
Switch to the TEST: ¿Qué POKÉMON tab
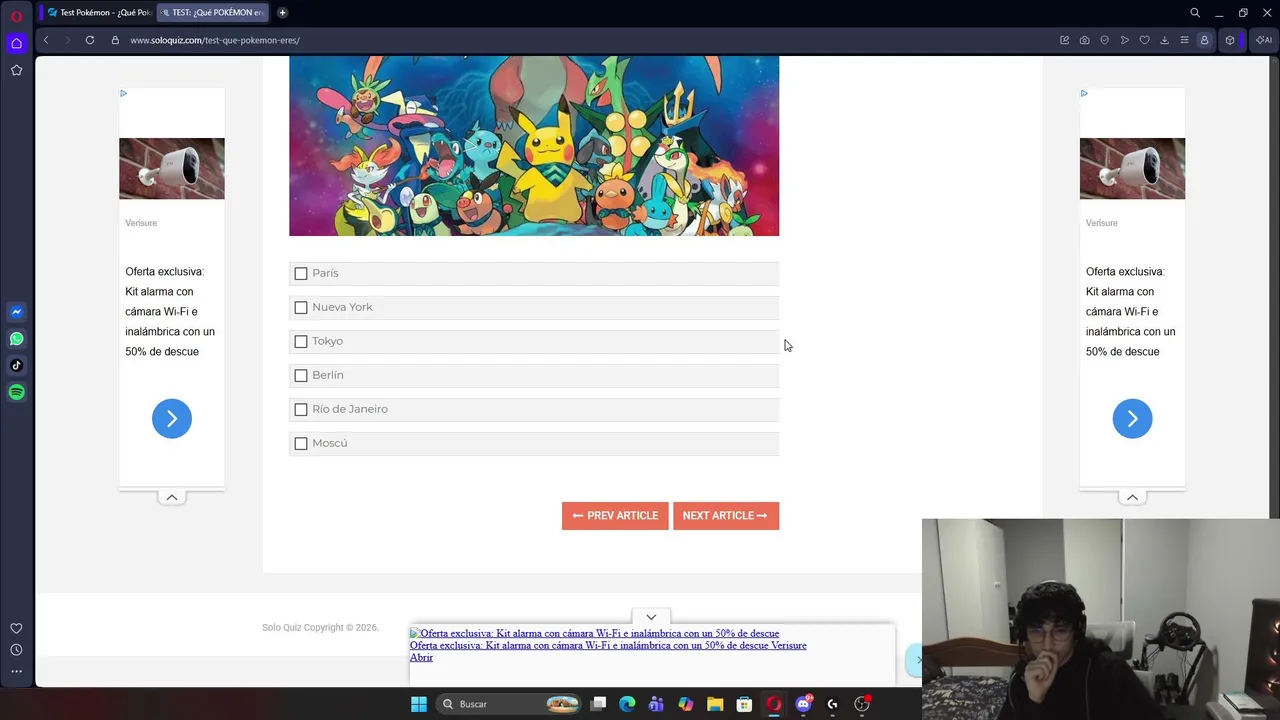(x=211, y=13)
